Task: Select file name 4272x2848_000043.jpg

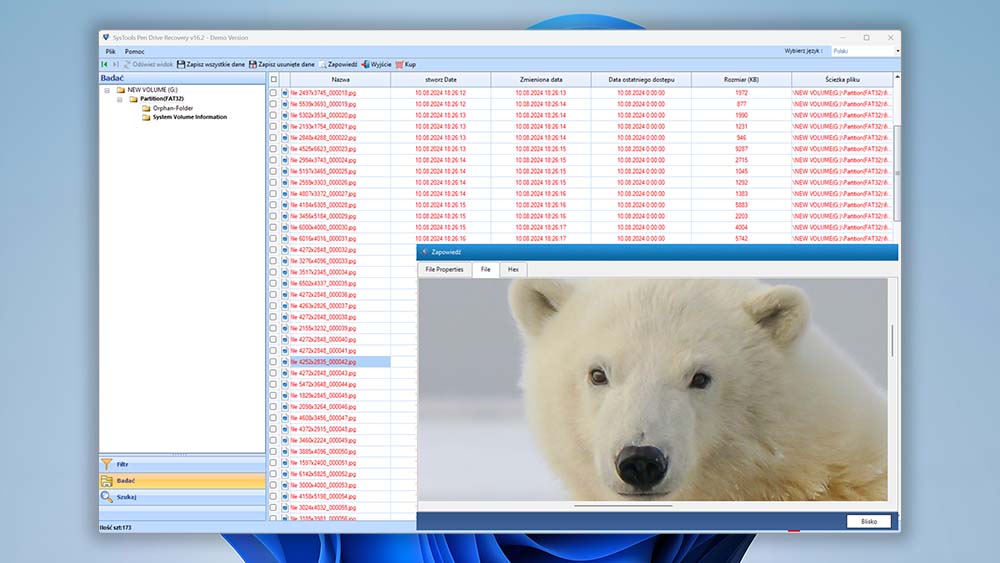Action: tap(323, 373)
